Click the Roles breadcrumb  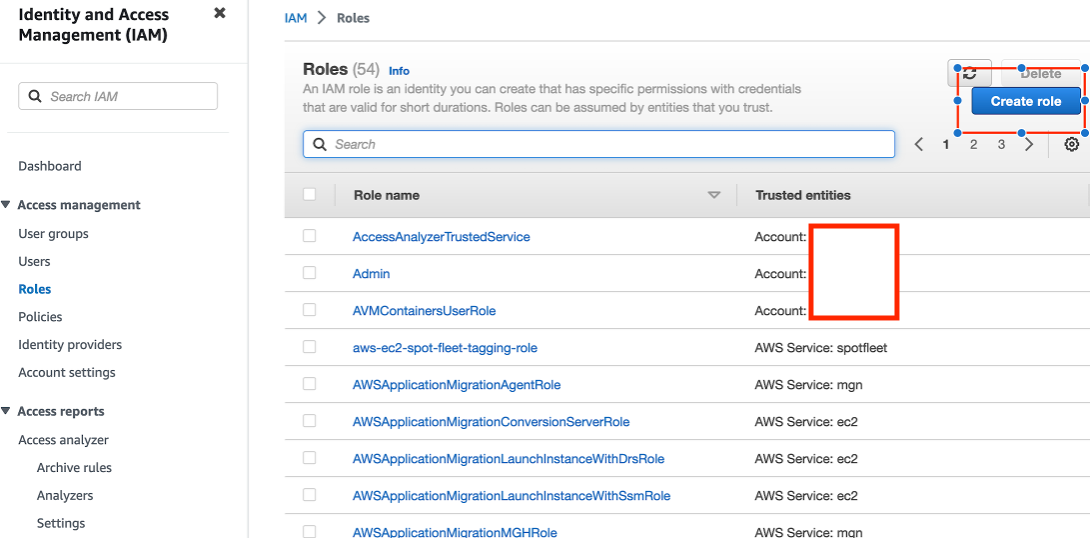(353, 18)
